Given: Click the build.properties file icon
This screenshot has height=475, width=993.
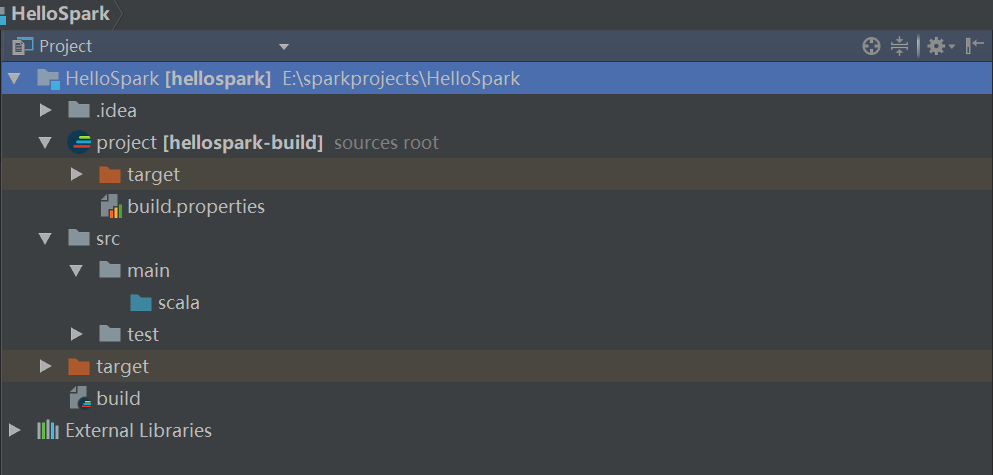Looking at the screenshot, I should (110, 207).
